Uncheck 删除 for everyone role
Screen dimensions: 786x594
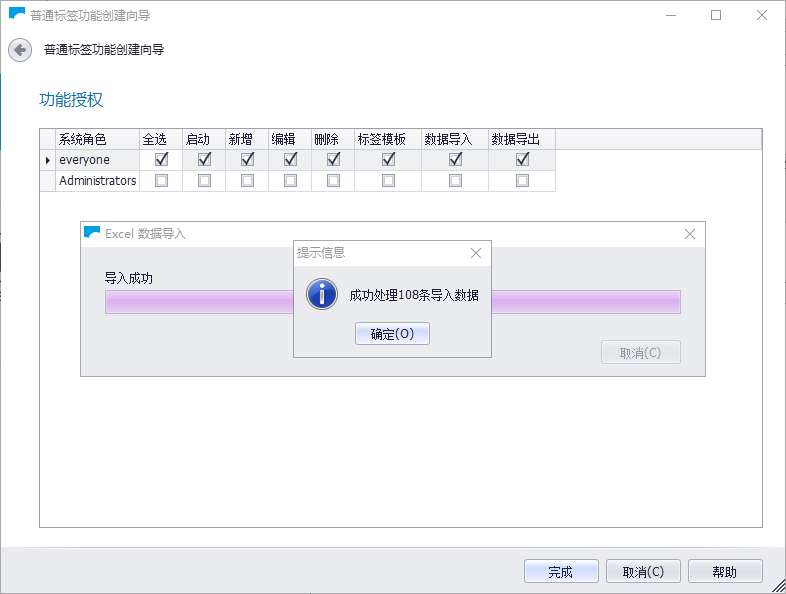pos(333,160)
